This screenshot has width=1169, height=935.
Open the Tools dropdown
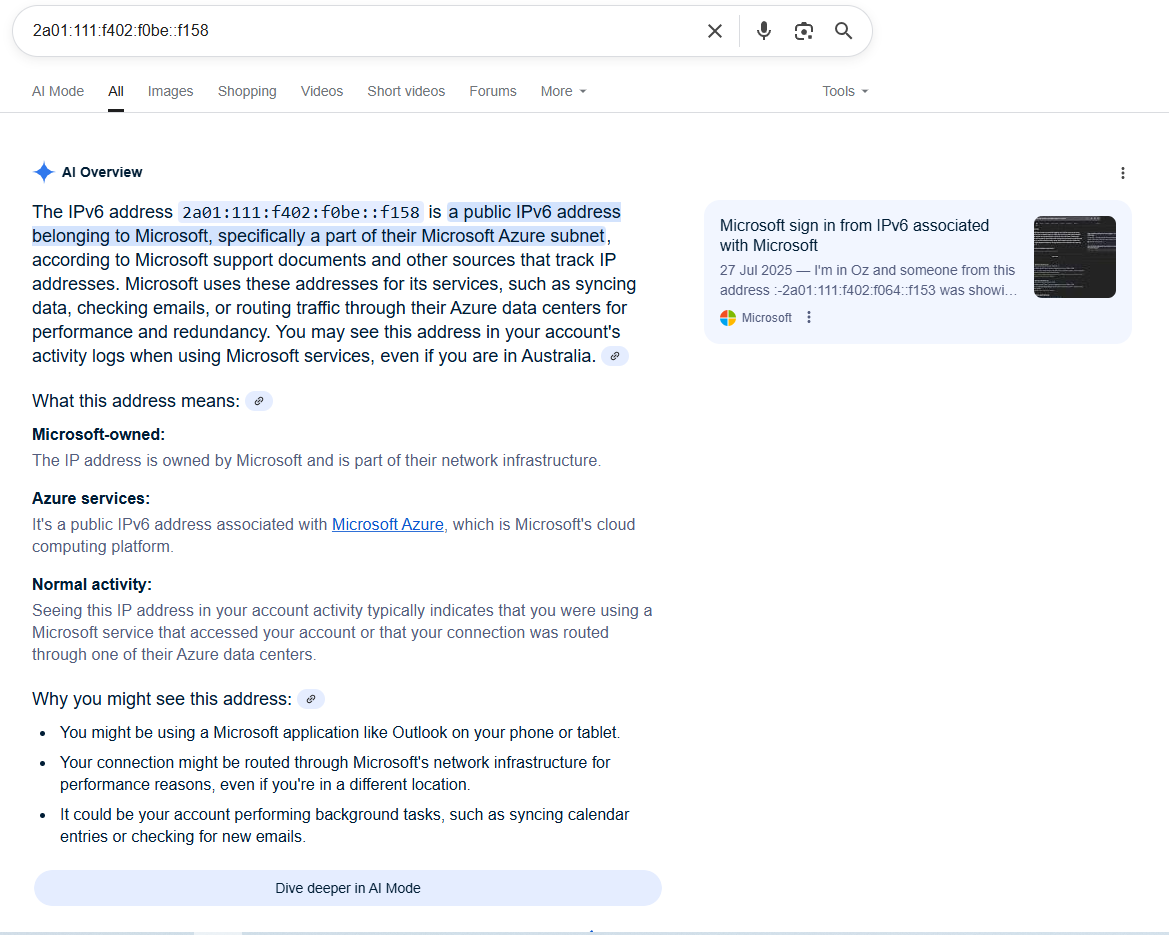845,91
